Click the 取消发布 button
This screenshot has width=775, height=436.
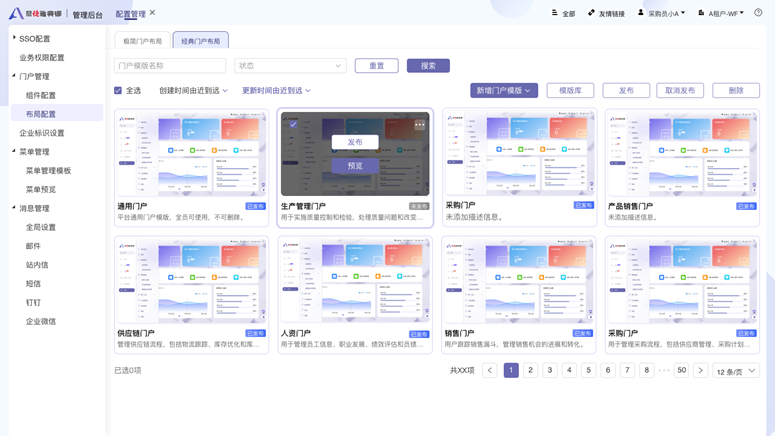coord(680,90)
